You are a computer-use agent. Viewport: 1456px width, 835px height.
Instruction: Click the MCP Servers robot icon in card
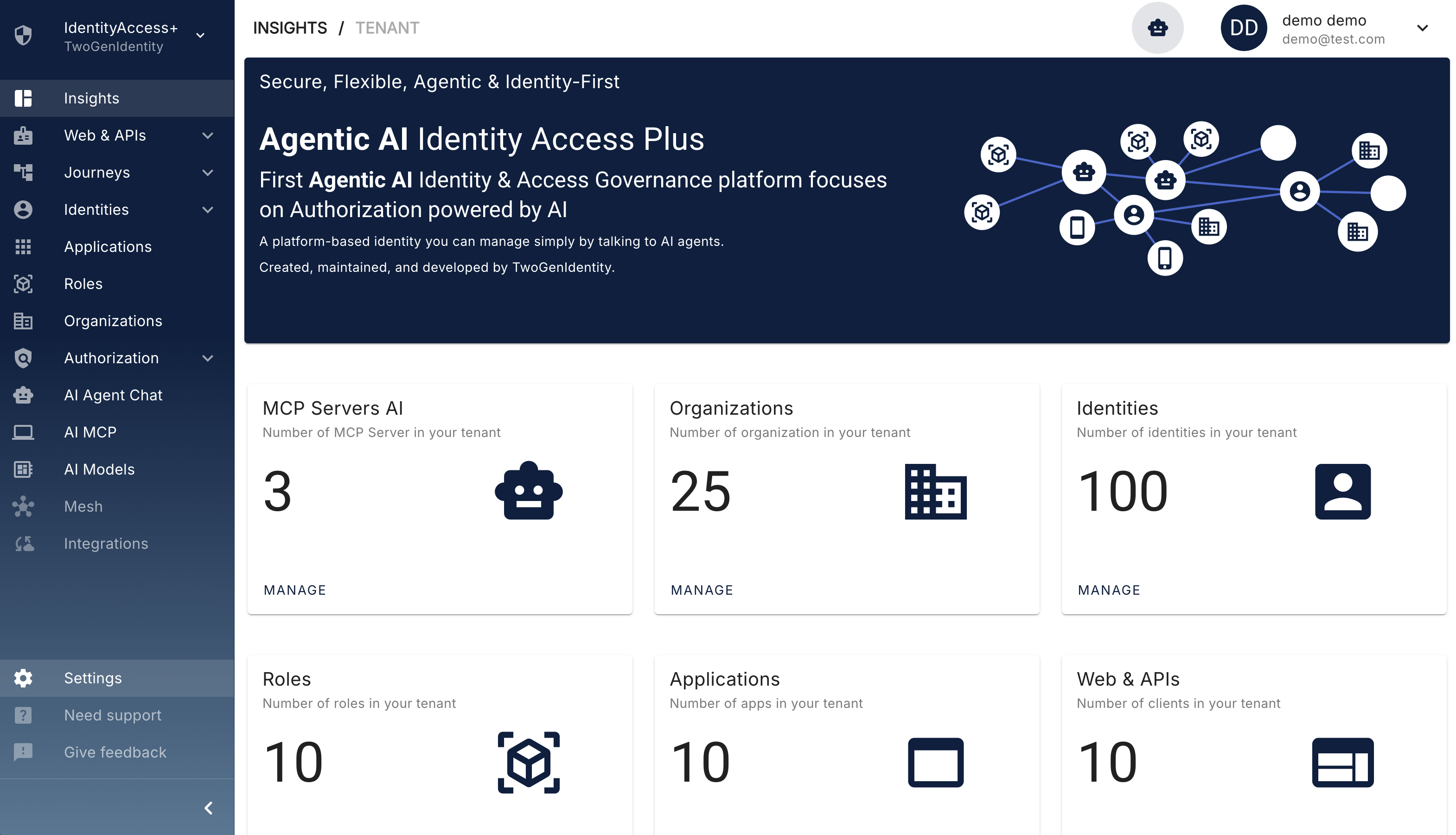point(528,491)
